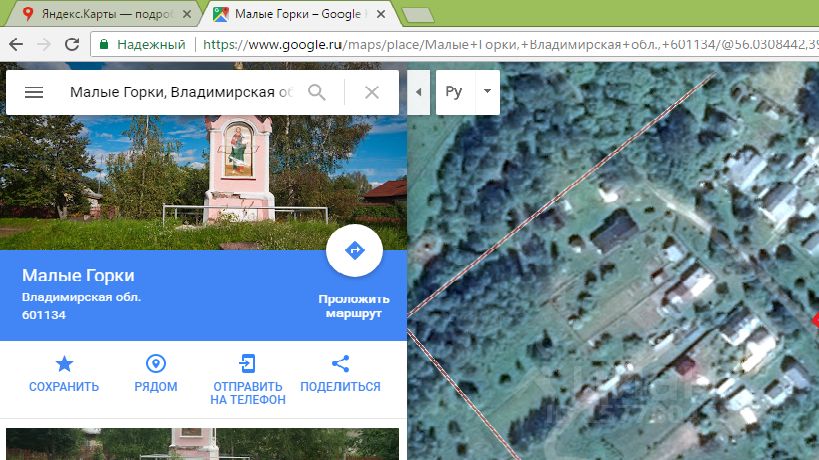The image size is (819, 460).
Task: Open the lower photo thumbnail
Action: (202, 444)
